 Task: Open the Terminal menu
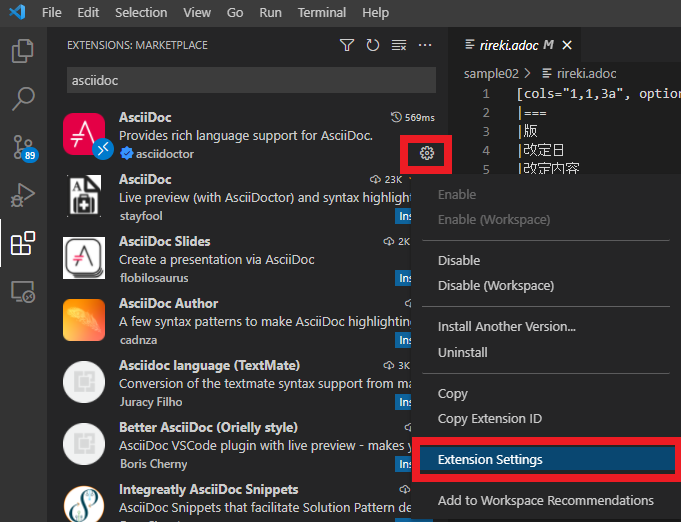(321, 13)
